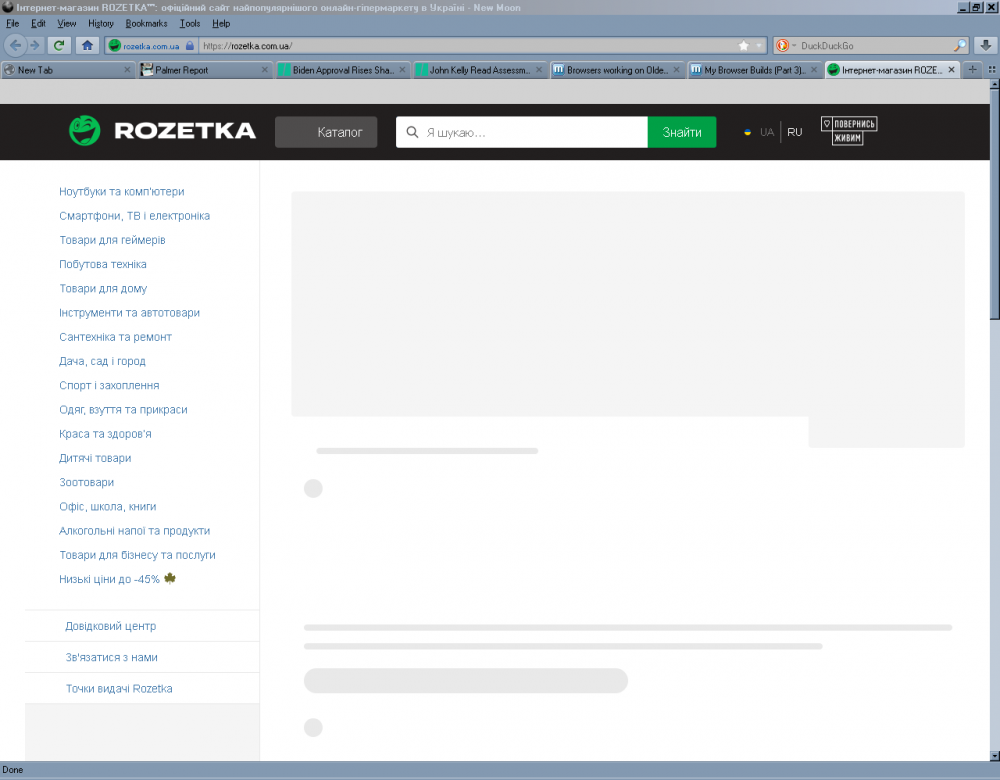Image resolution: width=1000 pixels, height=780 pixels.
Task: Open the Bookmarks menu
Action: pyautogui.click(x=146, y=24)
